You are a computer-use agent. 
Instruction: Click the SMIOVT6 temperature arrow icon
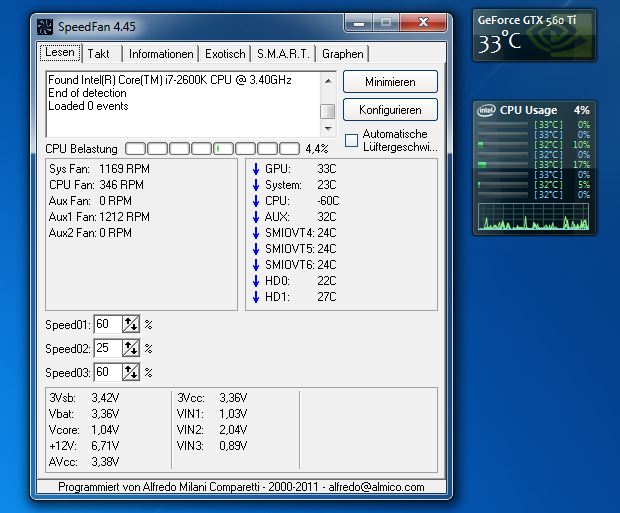pyautogui.click(x=256, y=265)
